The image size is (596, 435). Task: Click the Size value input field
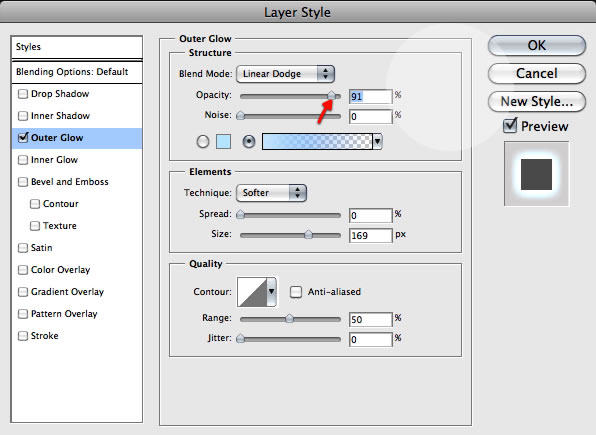(370, 235)
